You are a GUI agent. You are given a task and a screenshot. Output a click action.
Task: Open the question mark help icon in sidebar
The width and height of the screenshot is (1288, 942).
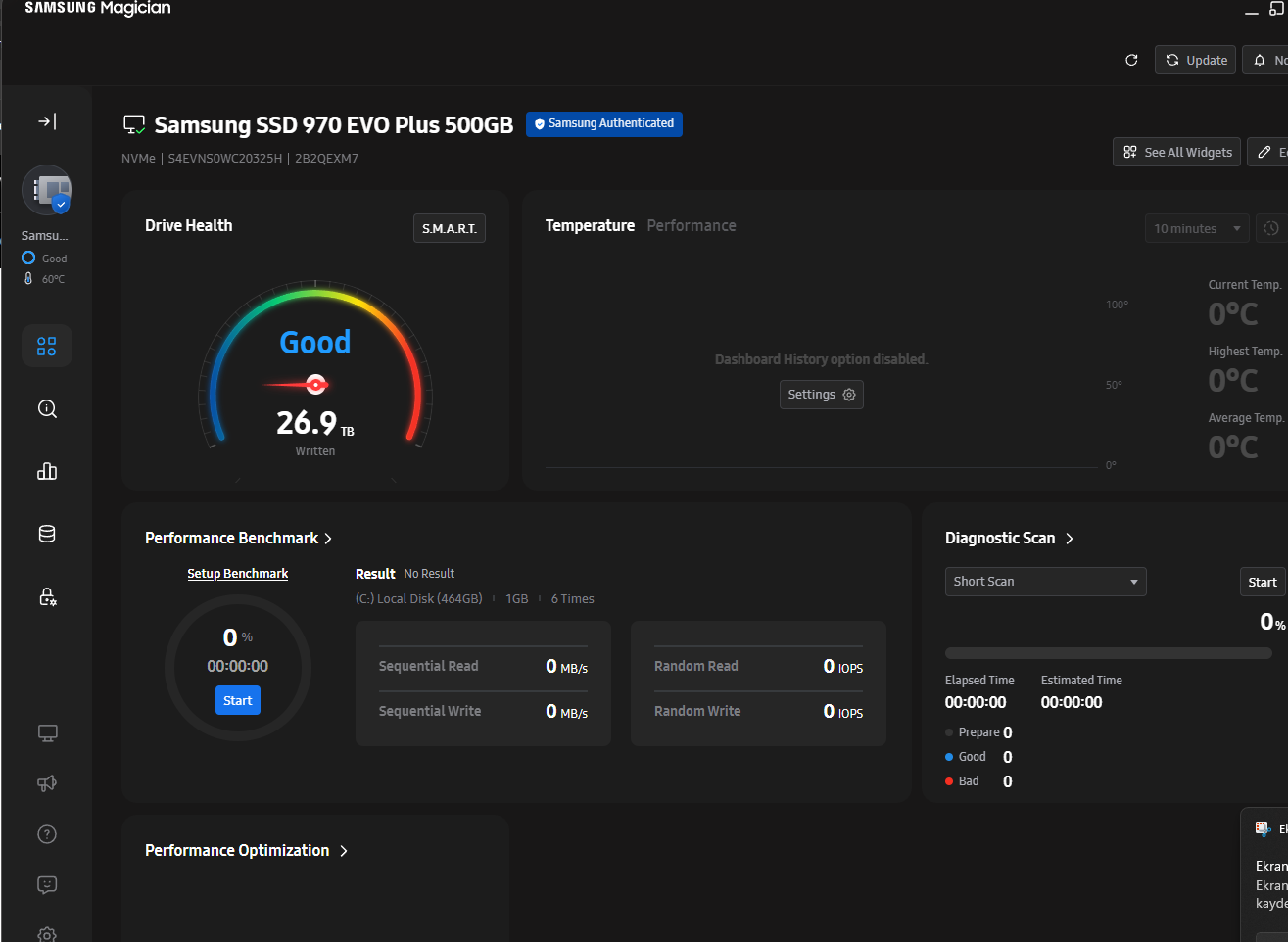tap(47, 834)
